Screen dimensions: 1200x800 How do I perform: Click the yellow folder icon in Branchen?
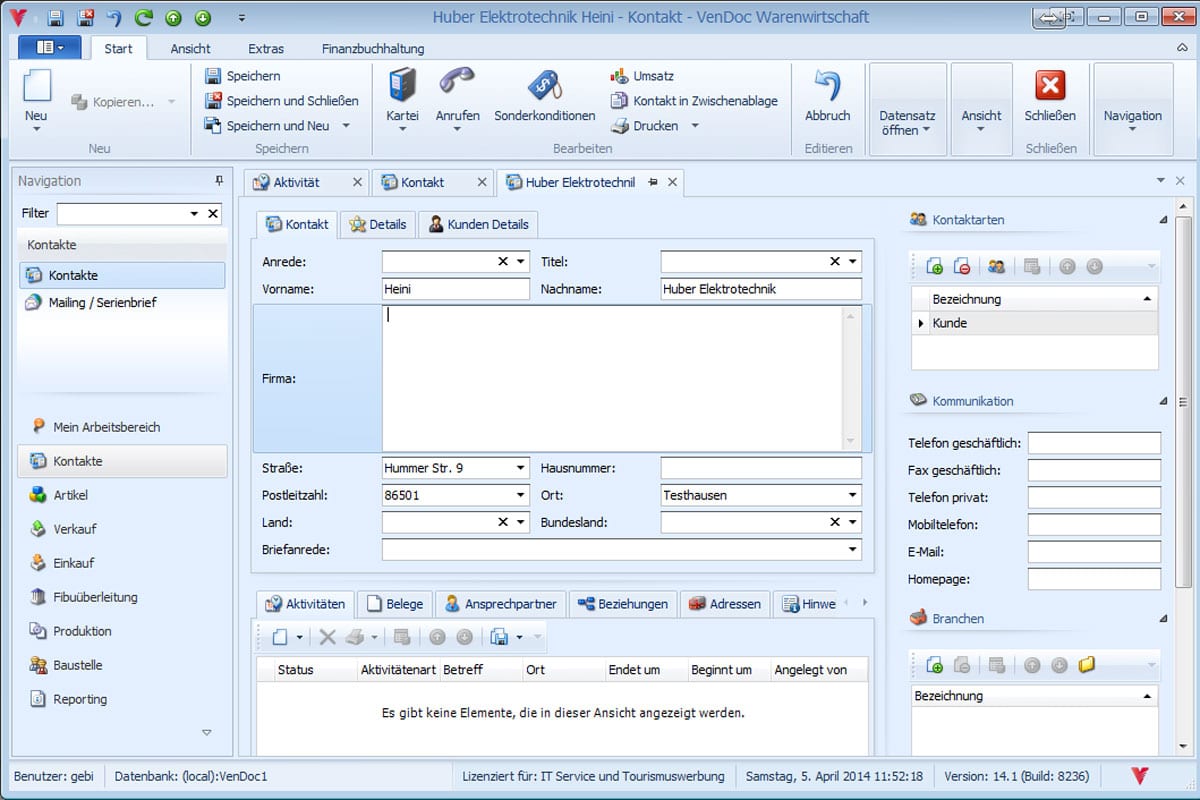tap(1087, 664)
